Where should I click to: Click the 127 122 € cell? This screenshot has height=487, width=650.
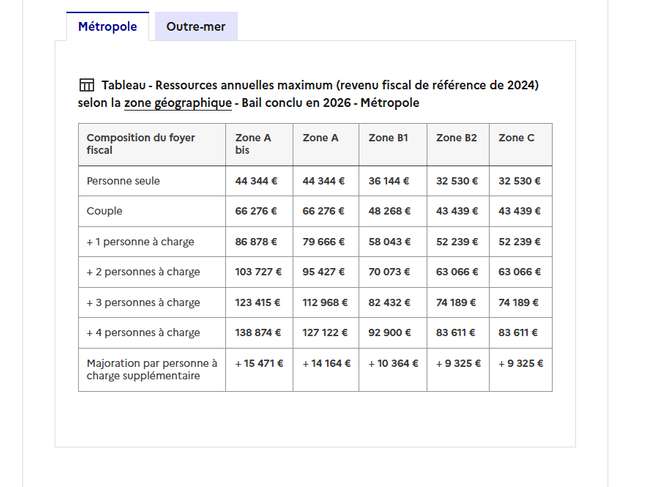pos(326,333)
